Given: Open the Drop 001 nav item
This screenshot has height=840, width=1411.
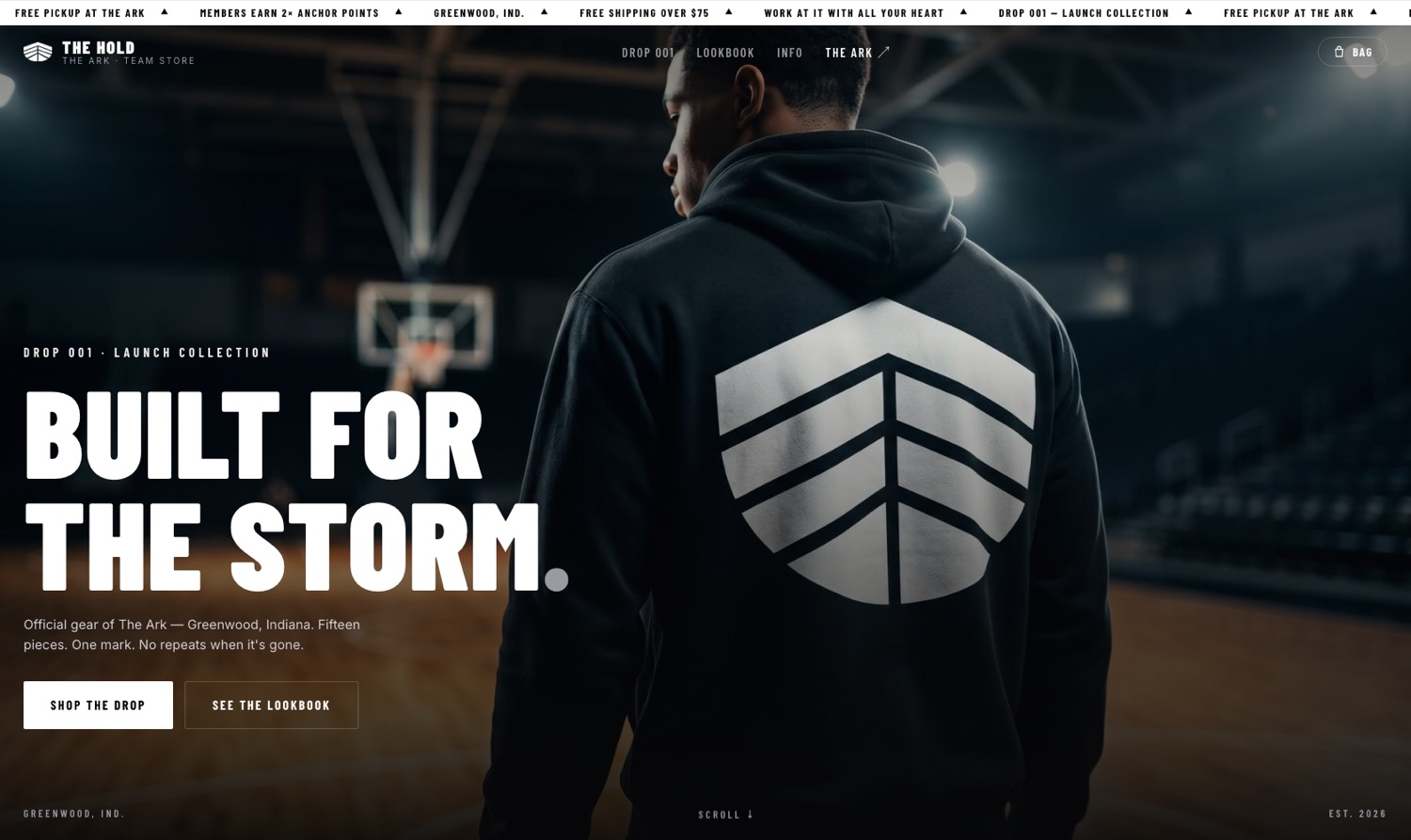Looking at the screenshot, I should pos(648,53).
